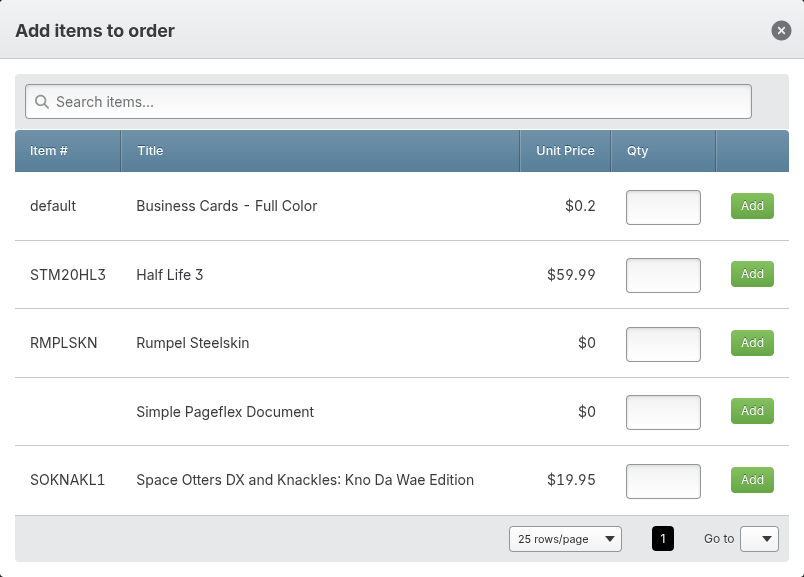Click quantity field for Rumpel Steelskin
804x577 pixels.
coord(663,344)
